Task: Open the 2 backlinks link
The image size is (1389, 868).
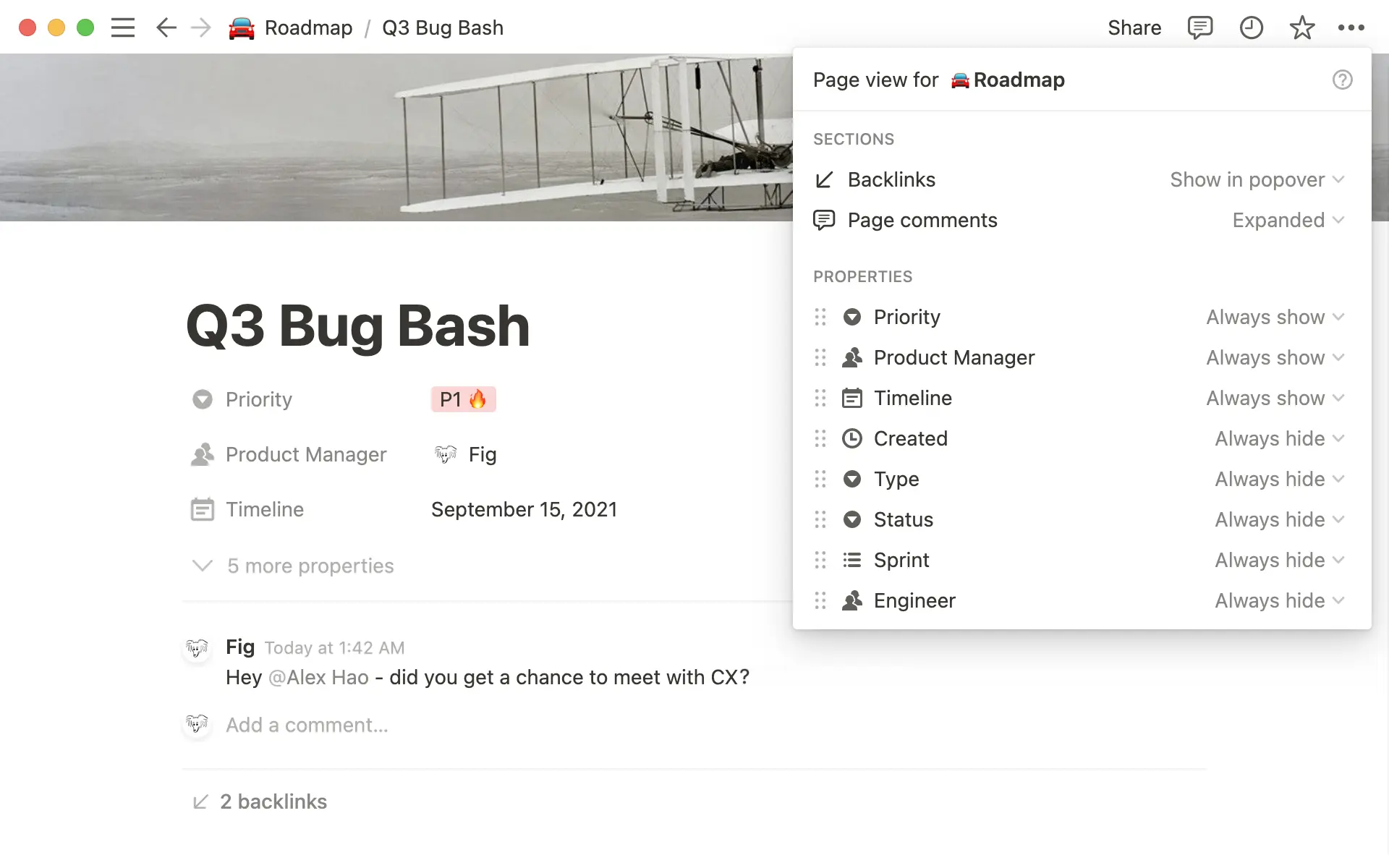Action: coord(273,801)
